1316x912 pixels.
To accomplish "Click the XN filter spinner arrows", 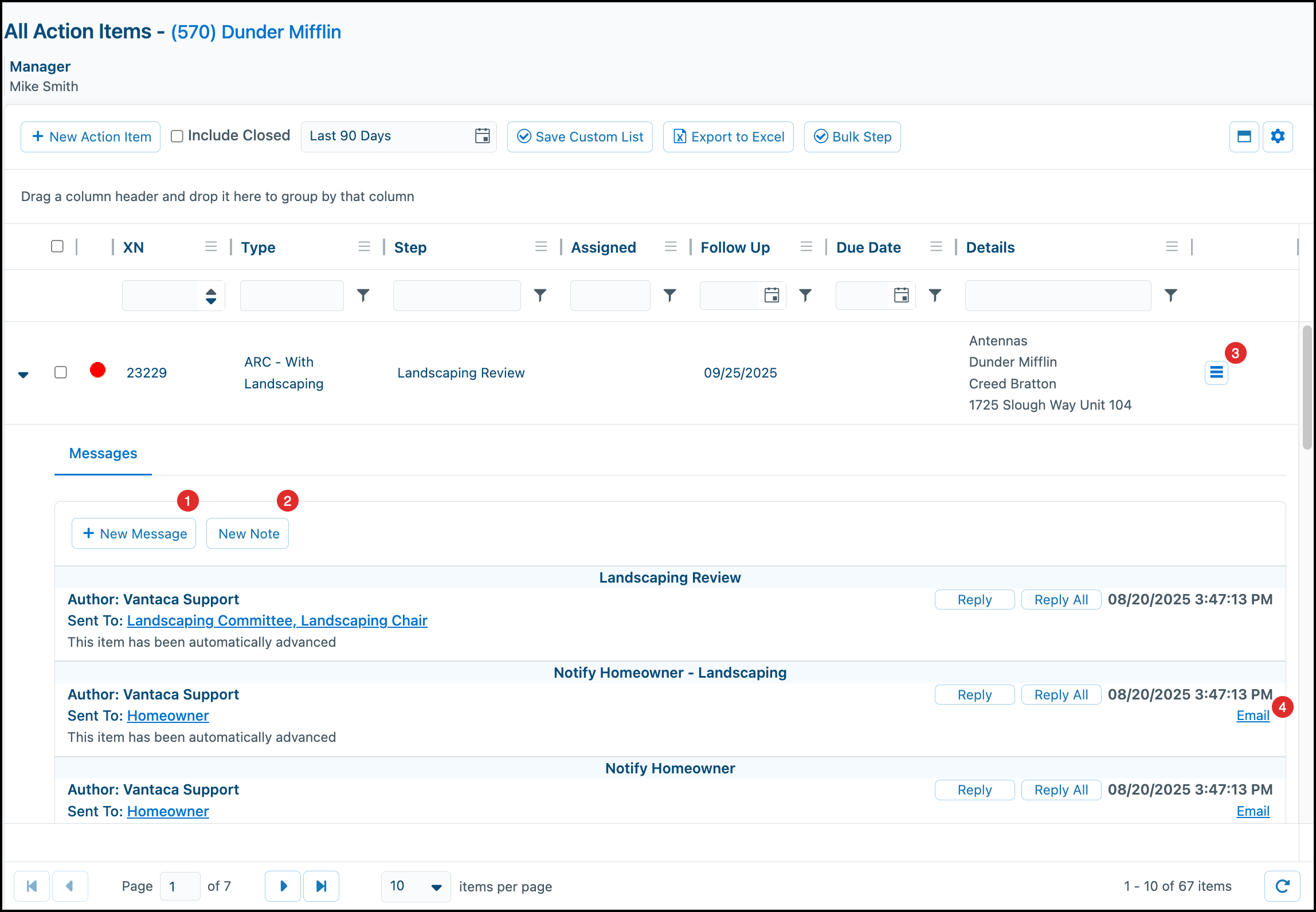I will 211,296.
